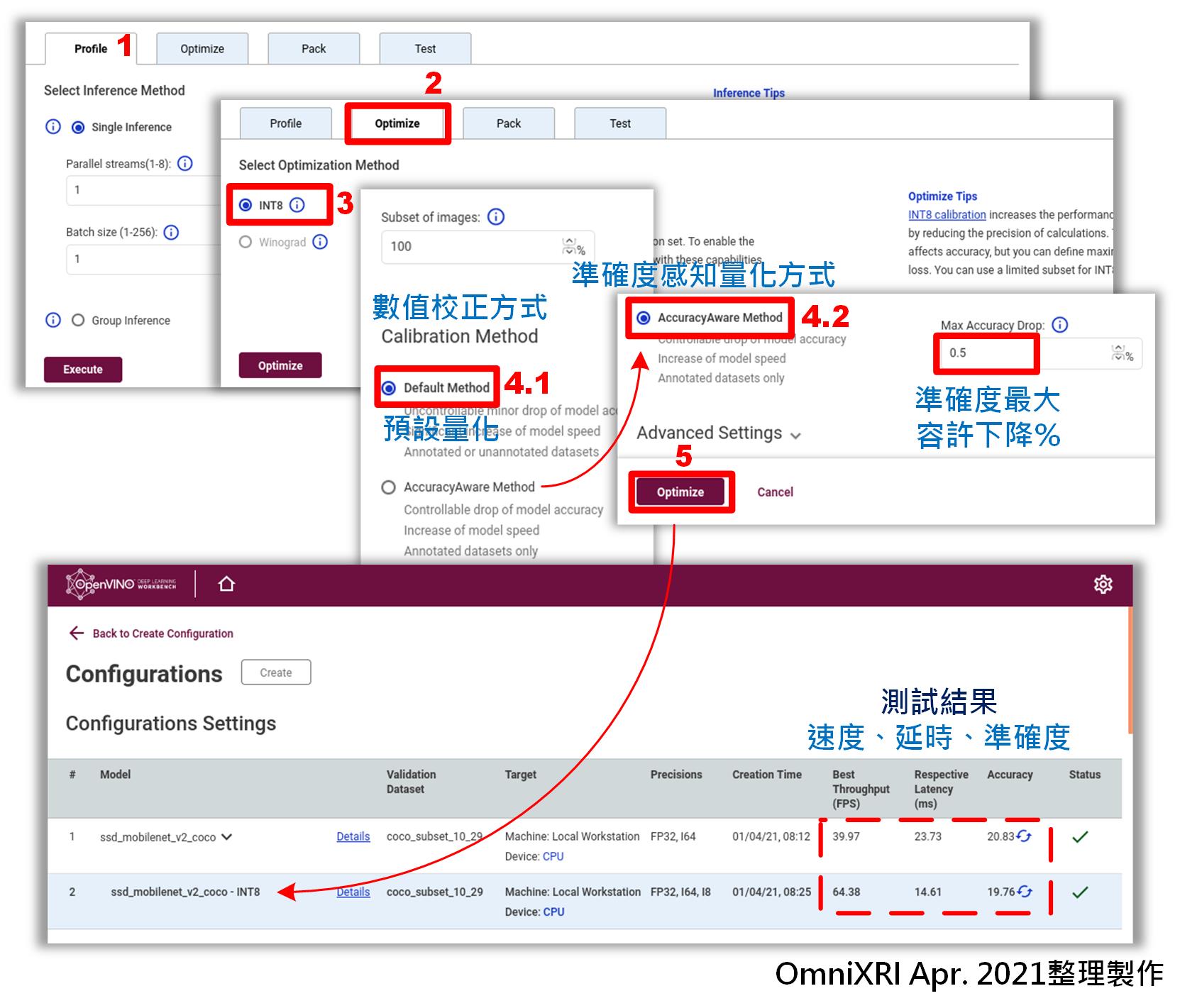Click the Optimize button next to Cancel

click(680, 492)
